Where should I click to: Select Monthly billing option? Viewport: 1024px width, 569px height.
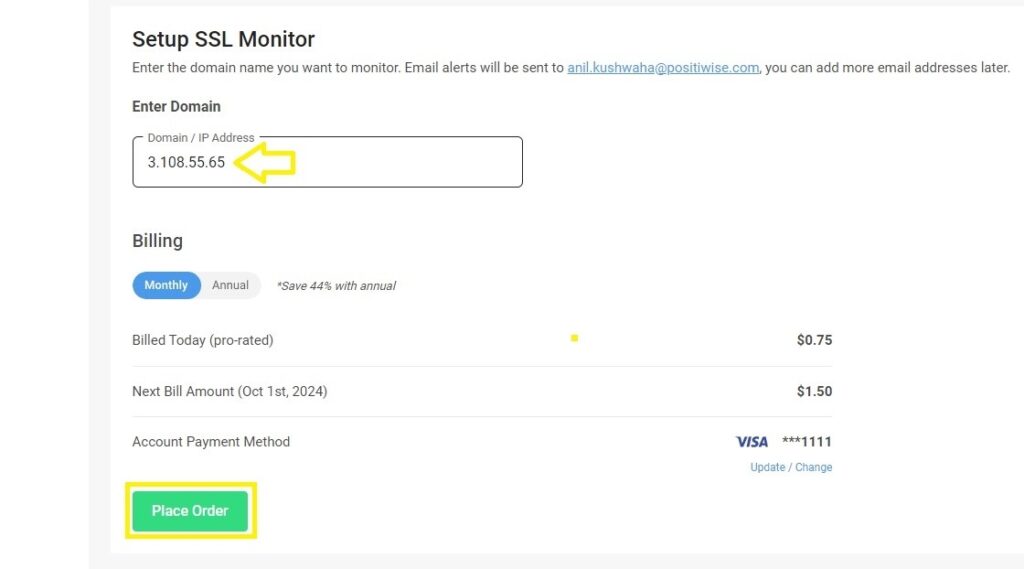pyautogui.click(x=166, y=285)
